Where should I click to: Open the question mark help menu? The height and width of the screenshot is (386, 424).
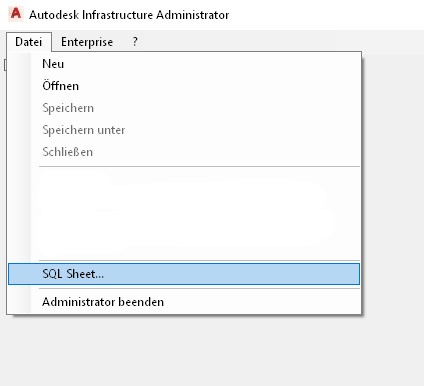(x=135, y=42)
